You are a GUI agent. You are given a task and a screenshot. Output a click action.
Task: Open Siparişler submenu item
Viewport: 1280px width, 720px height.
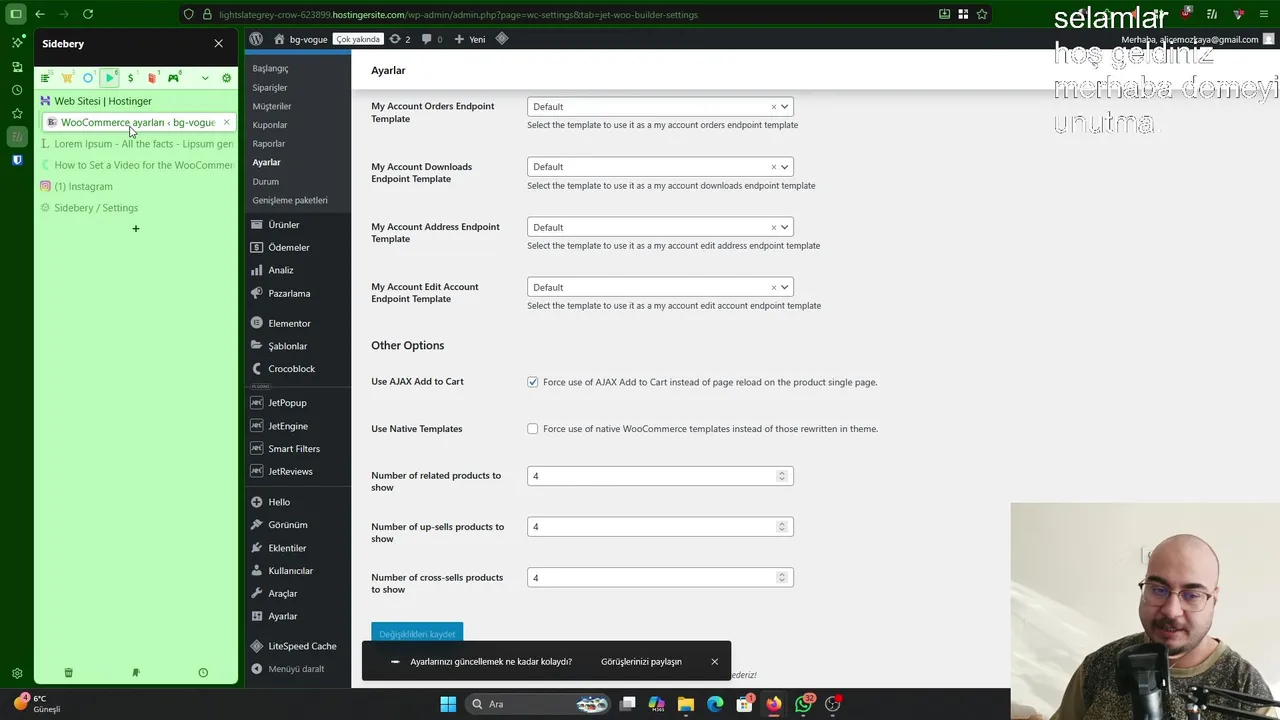point(269,88)
